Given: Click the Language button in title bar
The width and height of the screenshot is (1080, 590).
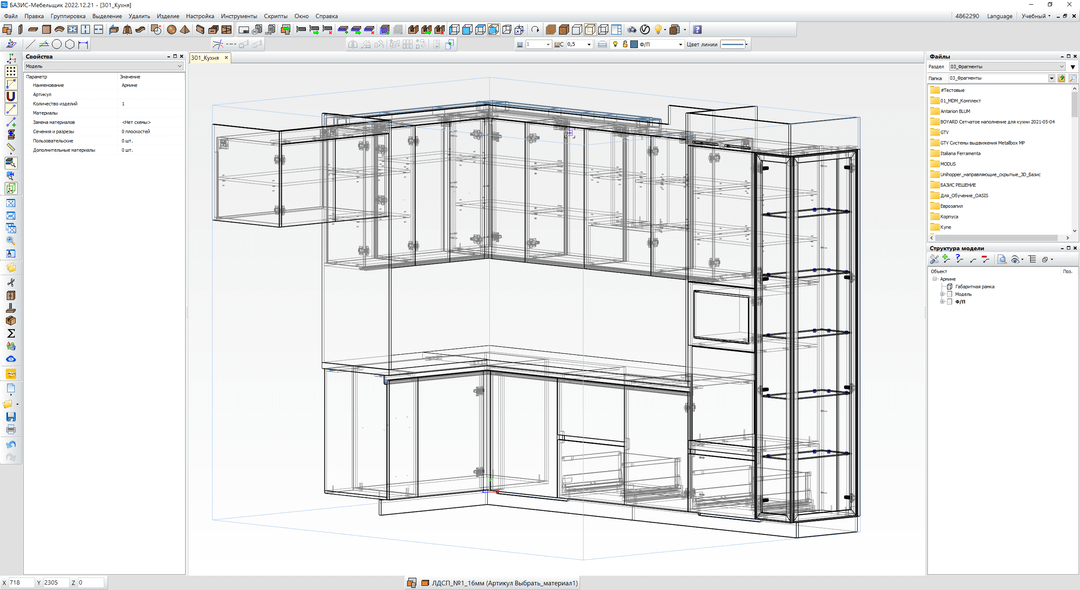Looking at the screenshot, I should (999, 16).
